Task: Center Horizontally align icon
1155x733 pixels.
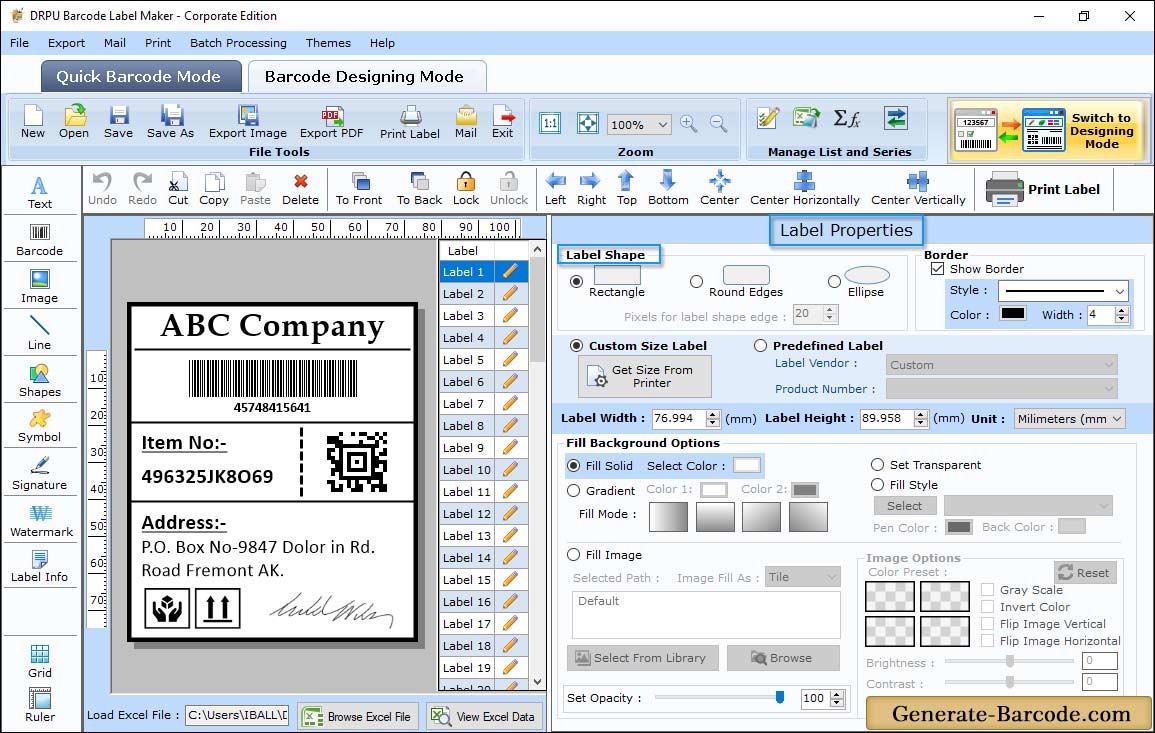Action: coord(804,189)
